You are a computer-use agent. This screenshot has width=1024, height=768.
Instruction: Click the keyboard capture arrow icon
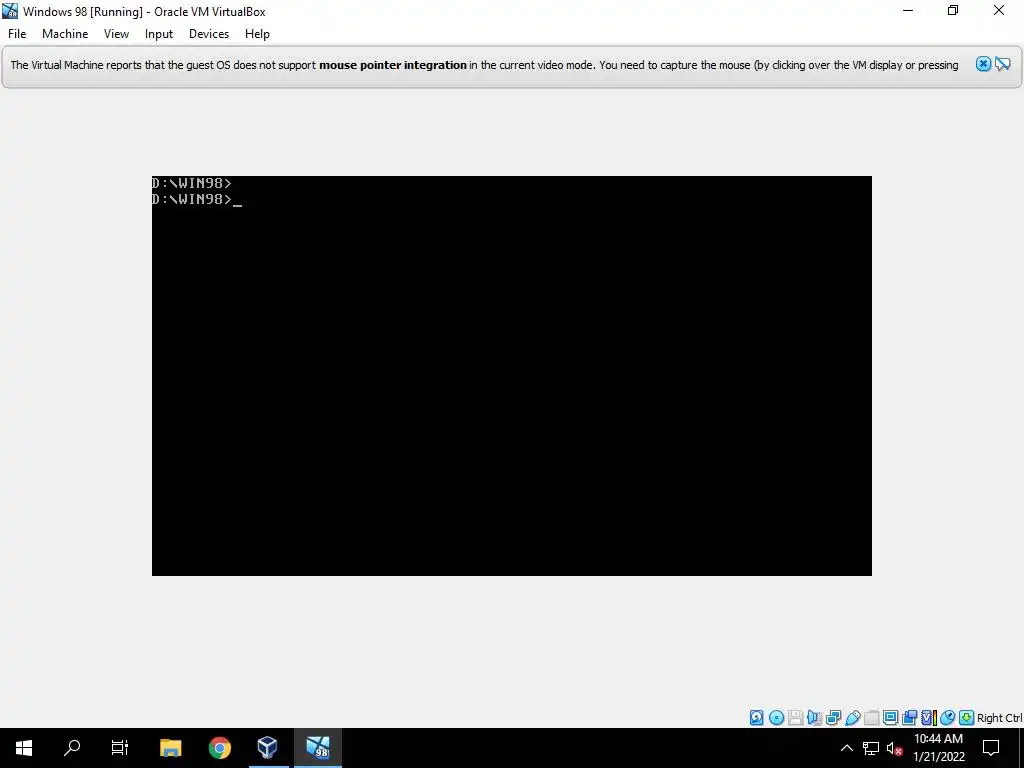click(x=967, y=718)
